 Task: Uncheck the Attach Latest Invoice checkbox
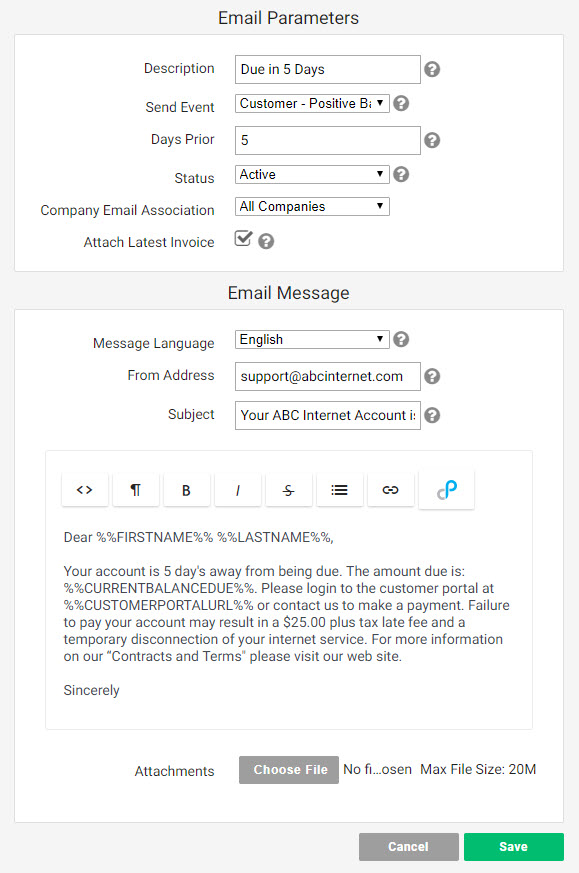[243, 239]
